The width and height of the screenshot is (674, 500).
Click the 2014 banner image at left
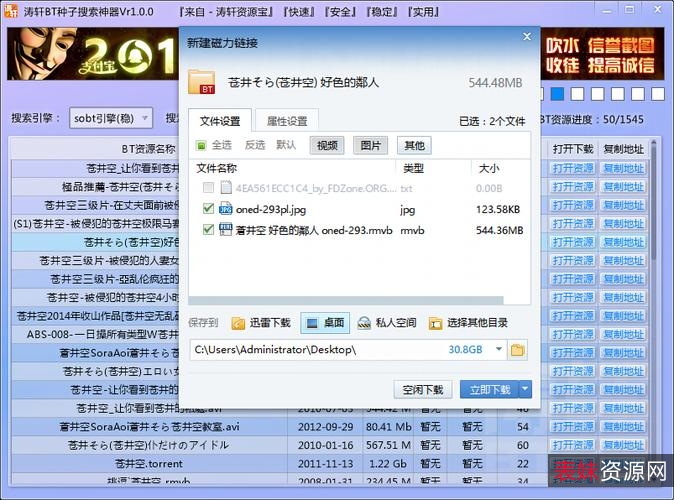click(x=93, y=54)
